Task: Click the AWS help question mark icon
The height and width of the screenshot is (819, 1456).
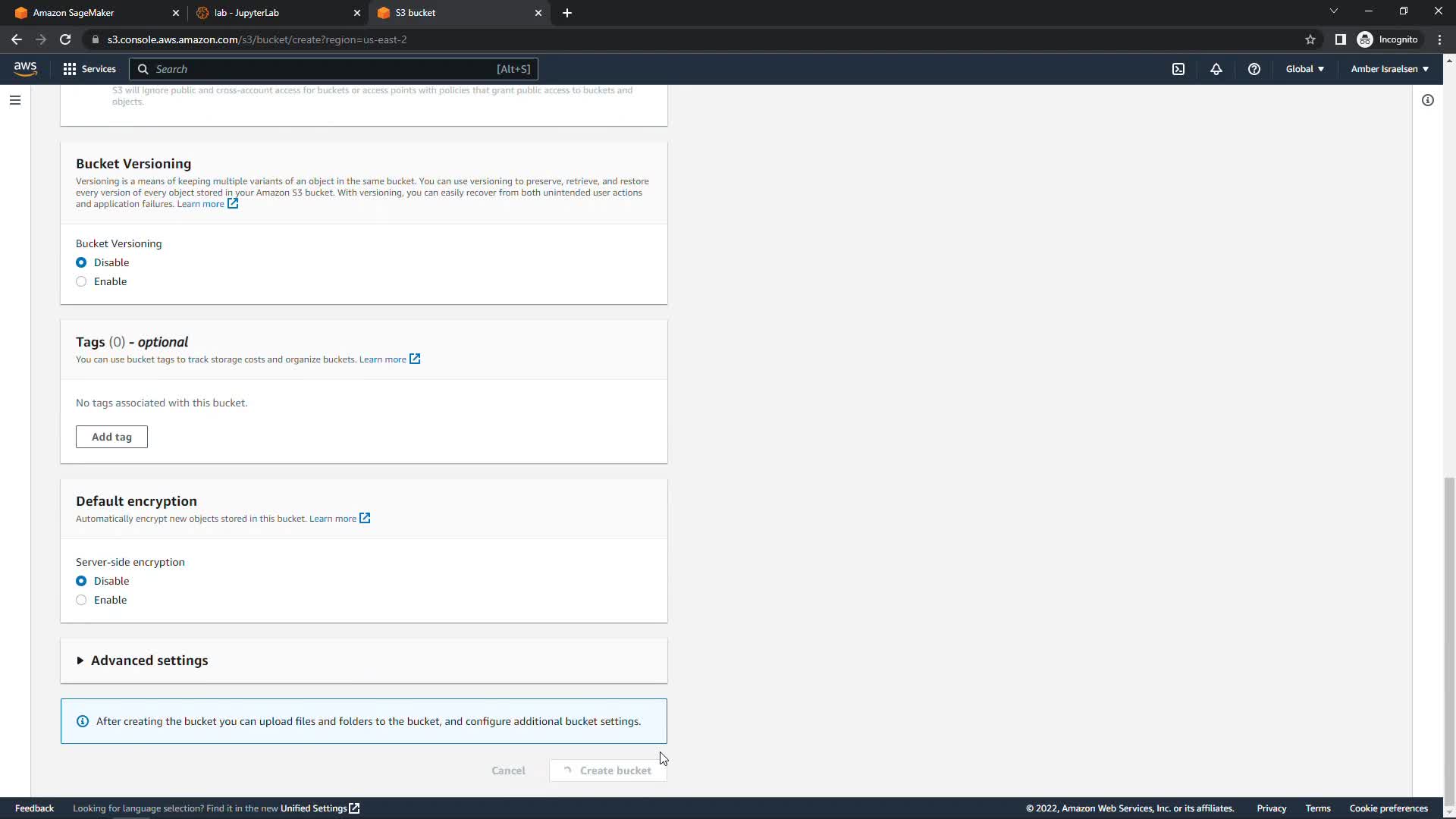Action: coord(1254,69)
